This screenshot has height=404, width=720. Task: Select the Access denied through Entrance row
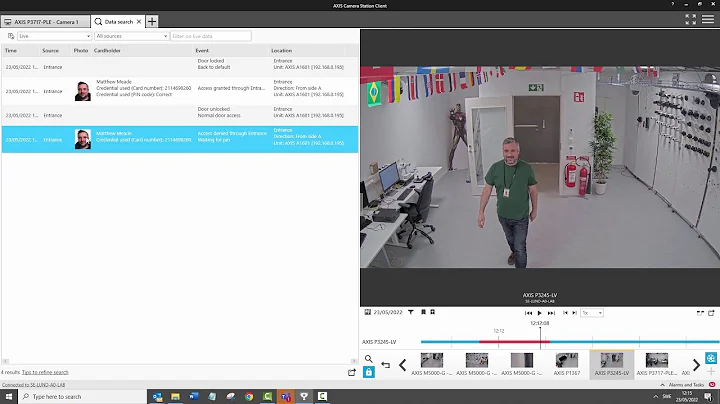(x=180, y=139)
